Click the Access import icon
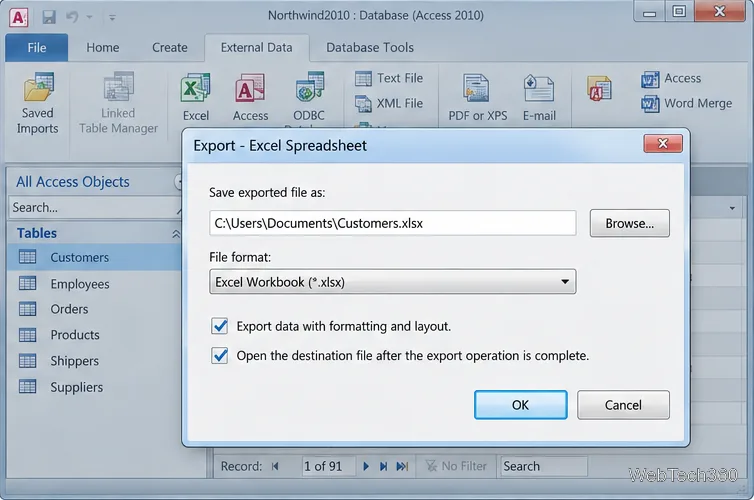 (x=250, y=97)
